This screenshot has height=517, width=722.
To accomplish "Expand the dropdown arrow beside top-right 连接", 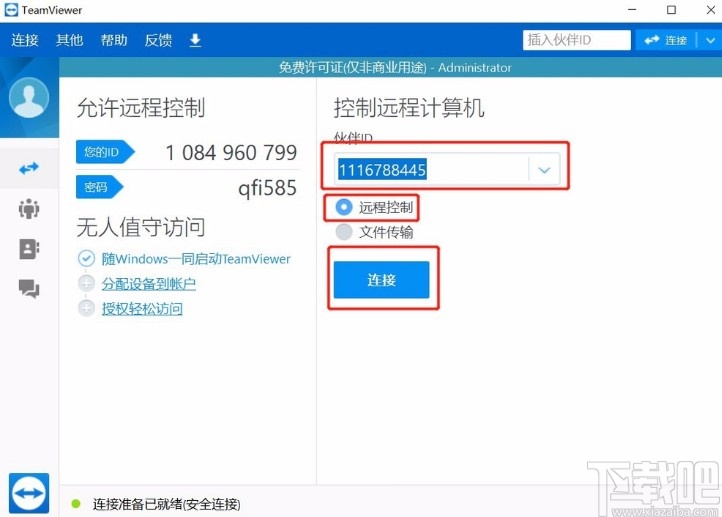I will coord(710,40).
